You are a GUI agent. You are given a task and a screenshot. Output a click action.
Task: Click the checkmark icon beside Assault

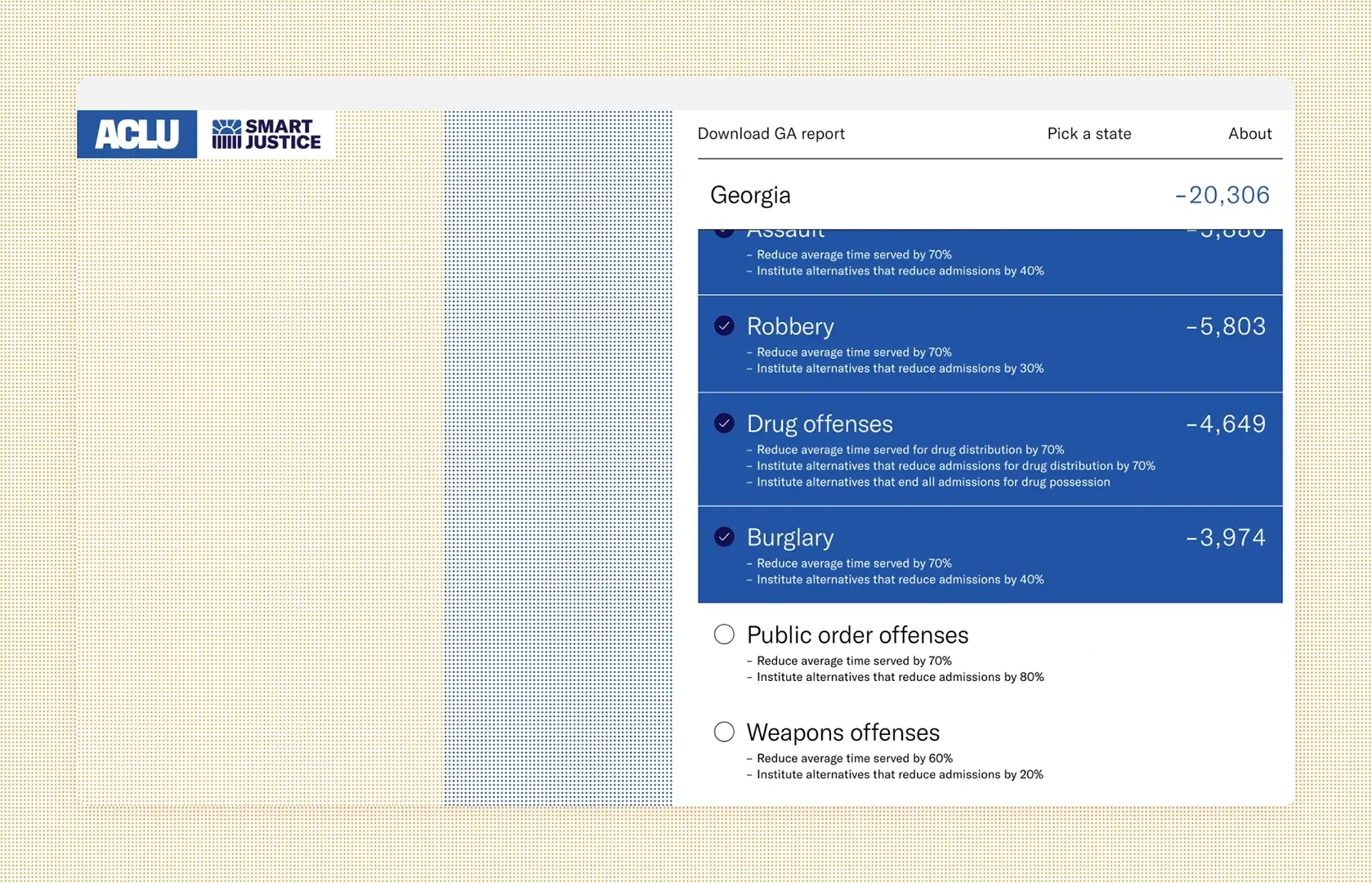click(x=724, y=231)
